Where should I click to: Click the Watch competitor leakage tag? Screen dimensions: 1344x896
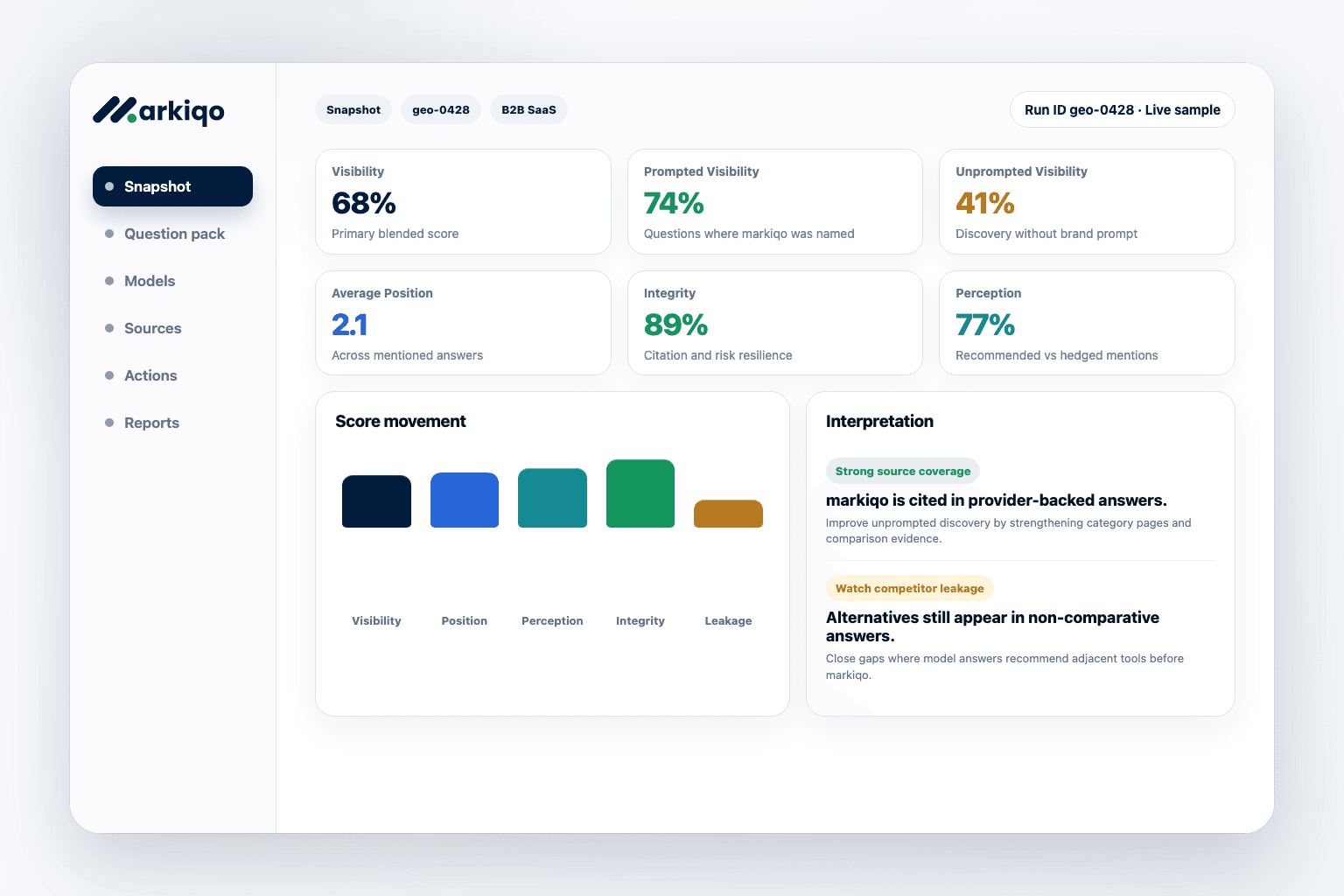tap(910, 588)
